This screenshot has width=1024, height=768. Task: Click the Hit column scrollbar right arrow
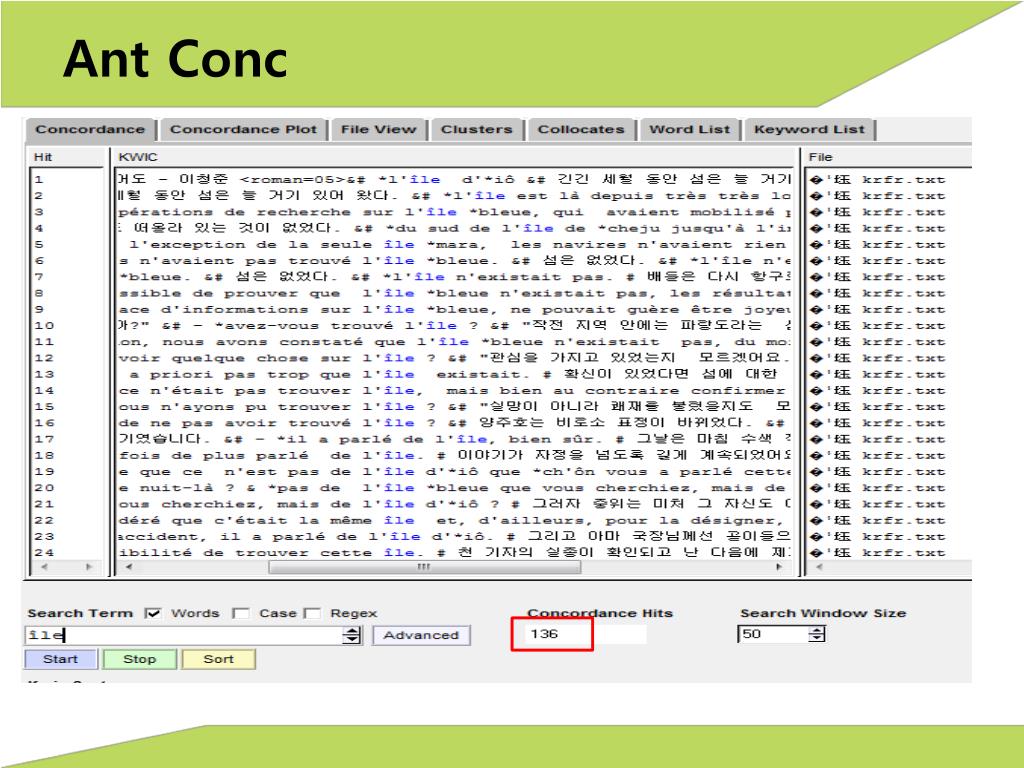coord(89,567)
